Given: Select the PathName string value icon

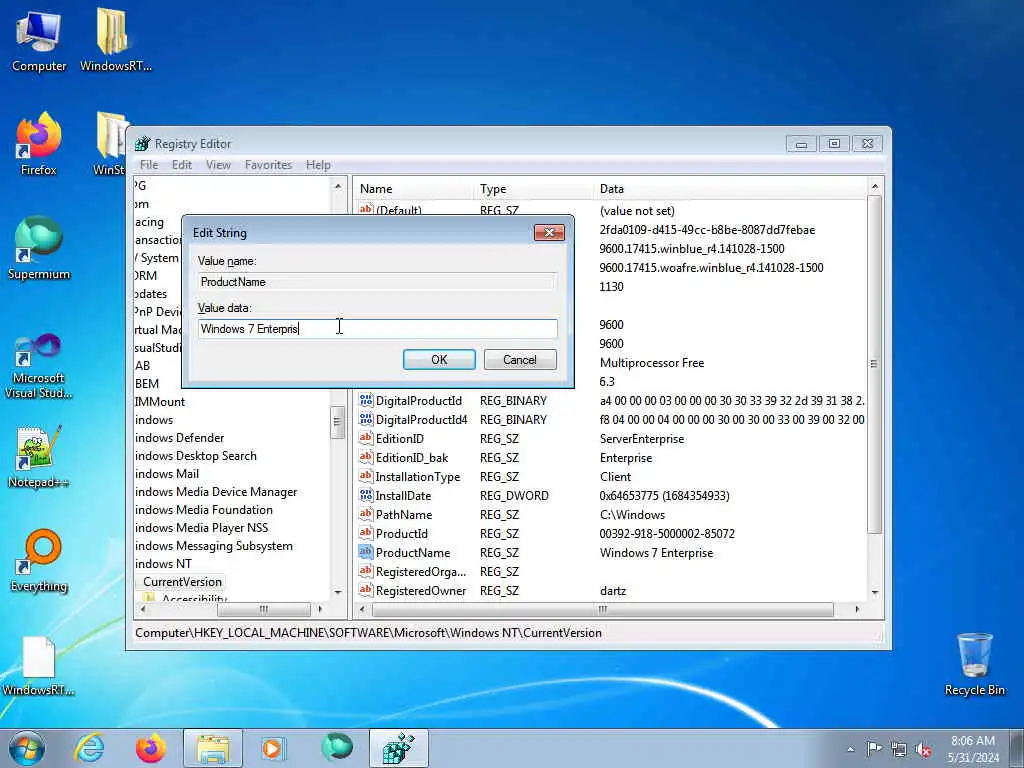Looking at the screenshot, I should [366, 514].
